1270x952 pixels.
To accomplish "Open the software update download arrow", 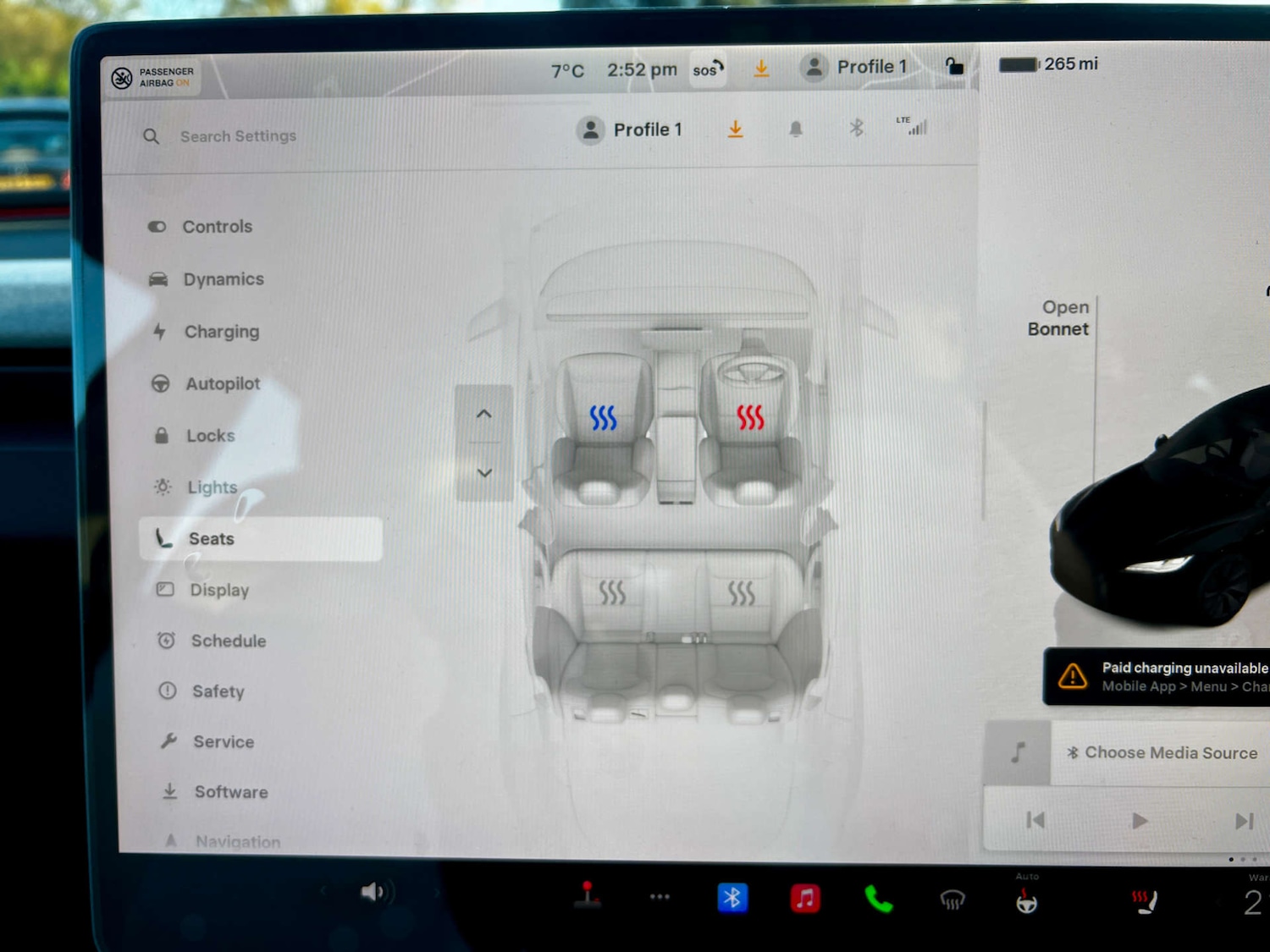I will (760, 68).
